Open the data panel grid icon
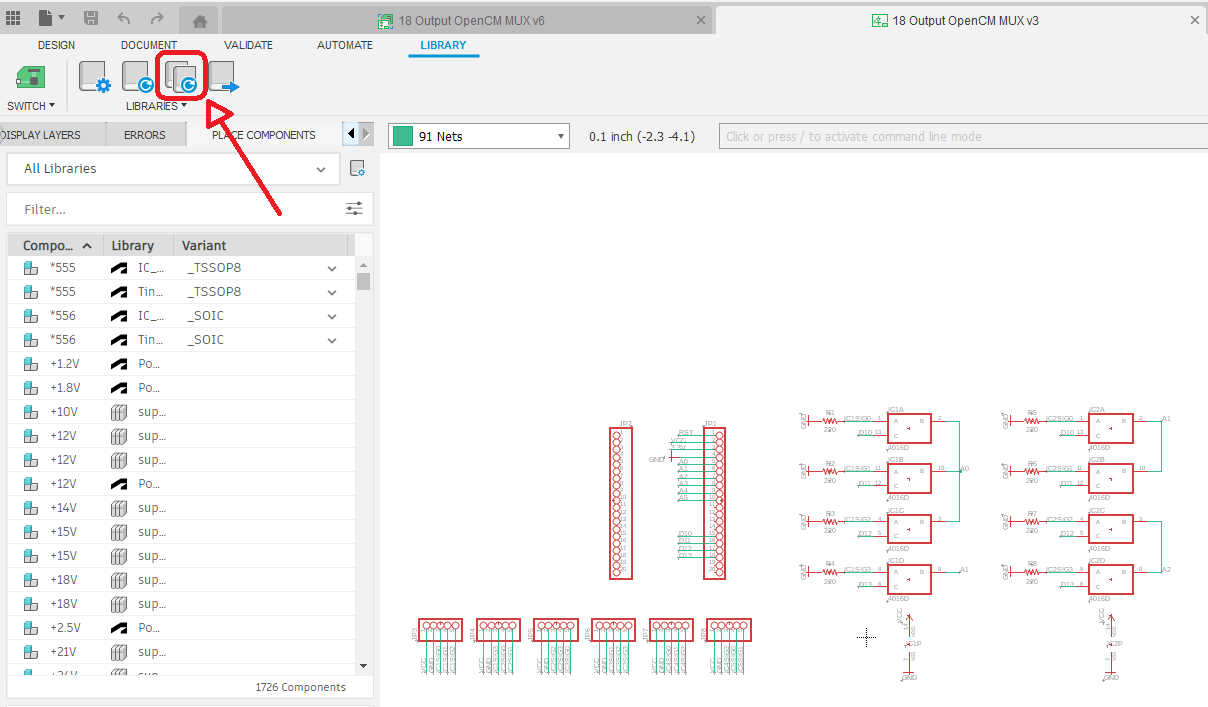The width and height of the screenshot is (1208, 707). [x=14, y=18]
